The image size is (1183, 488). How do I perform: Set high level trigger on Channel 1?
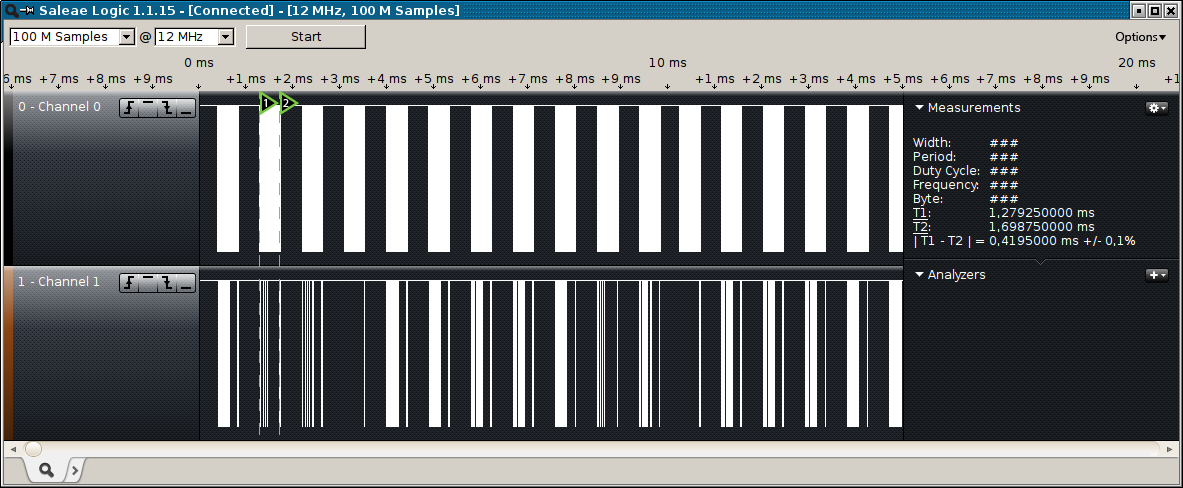(148, 283)
